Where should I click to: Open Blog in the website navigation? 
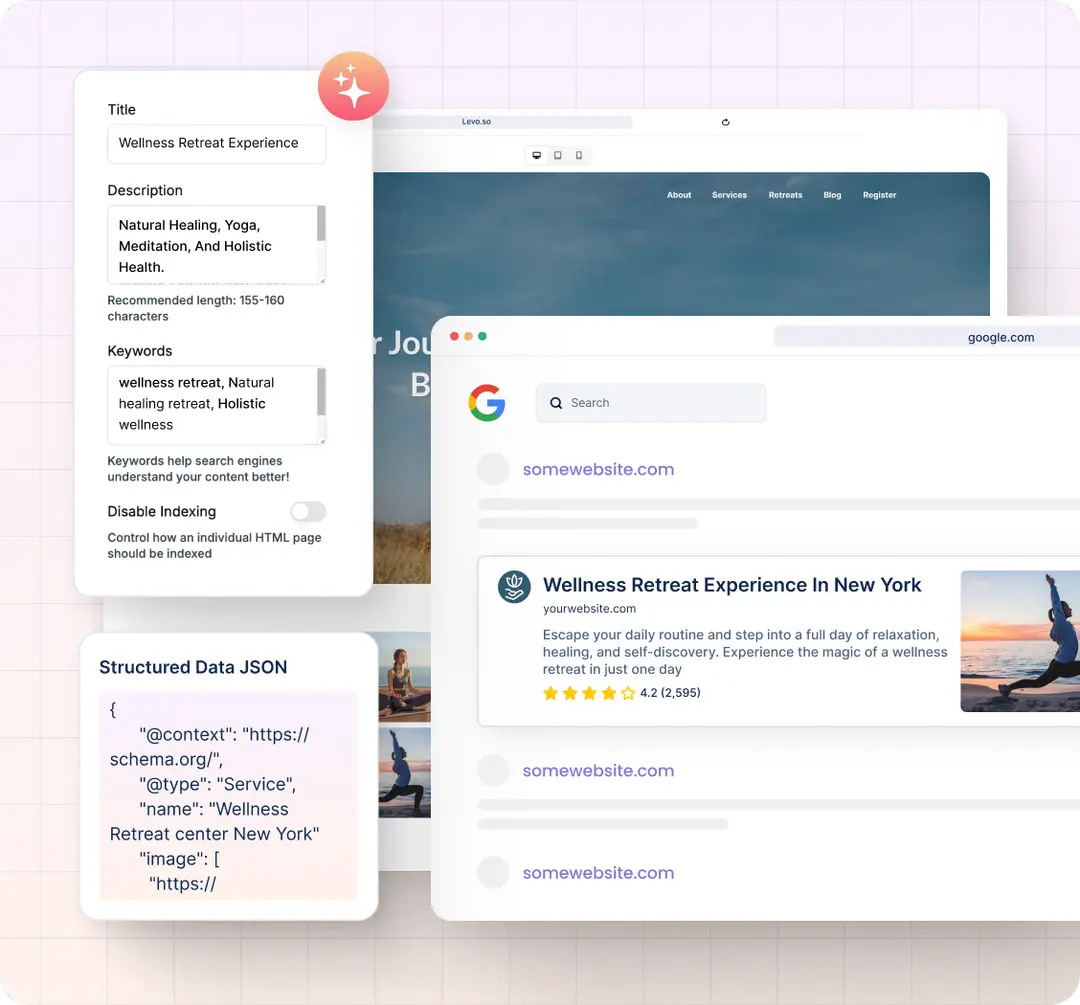832,195
